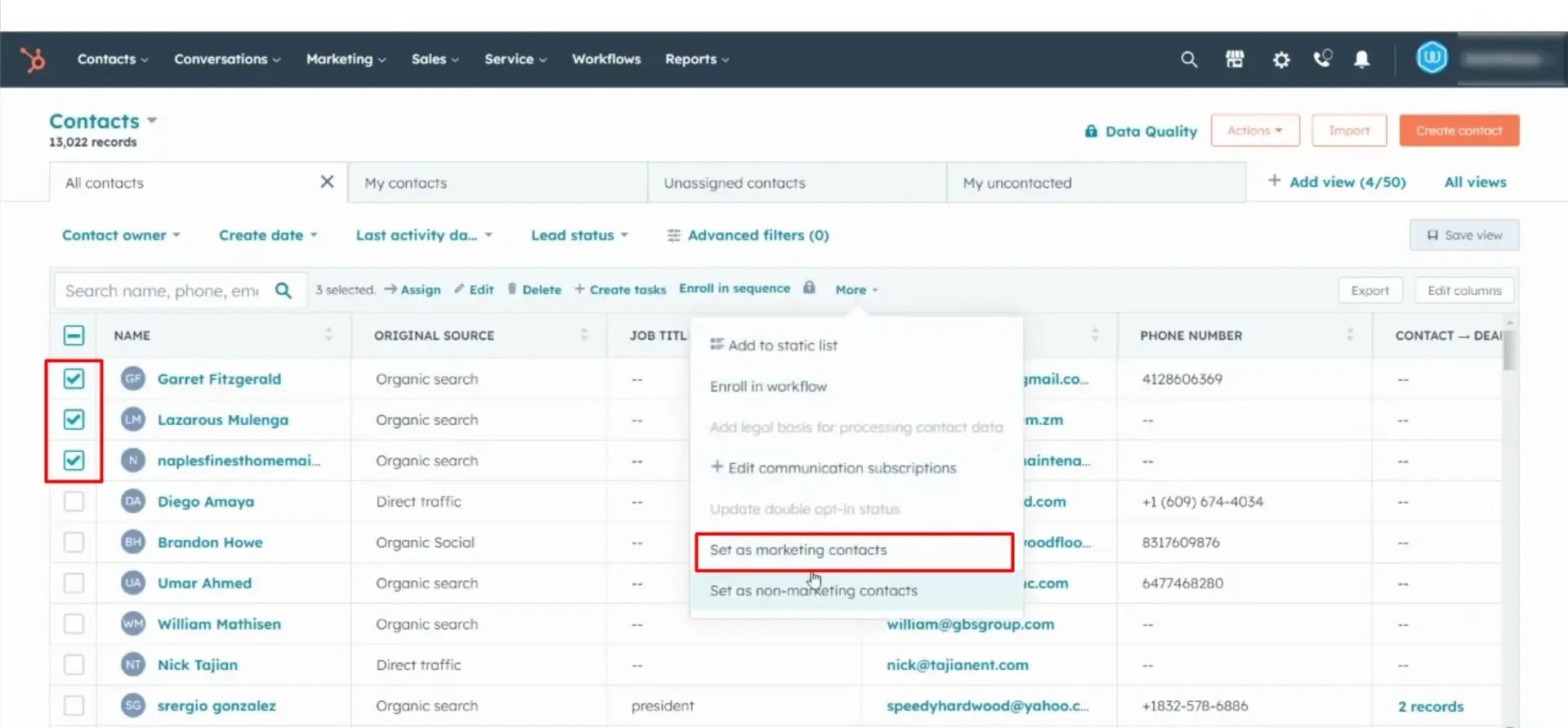Open the account avatar menu

click(1432, 58)
